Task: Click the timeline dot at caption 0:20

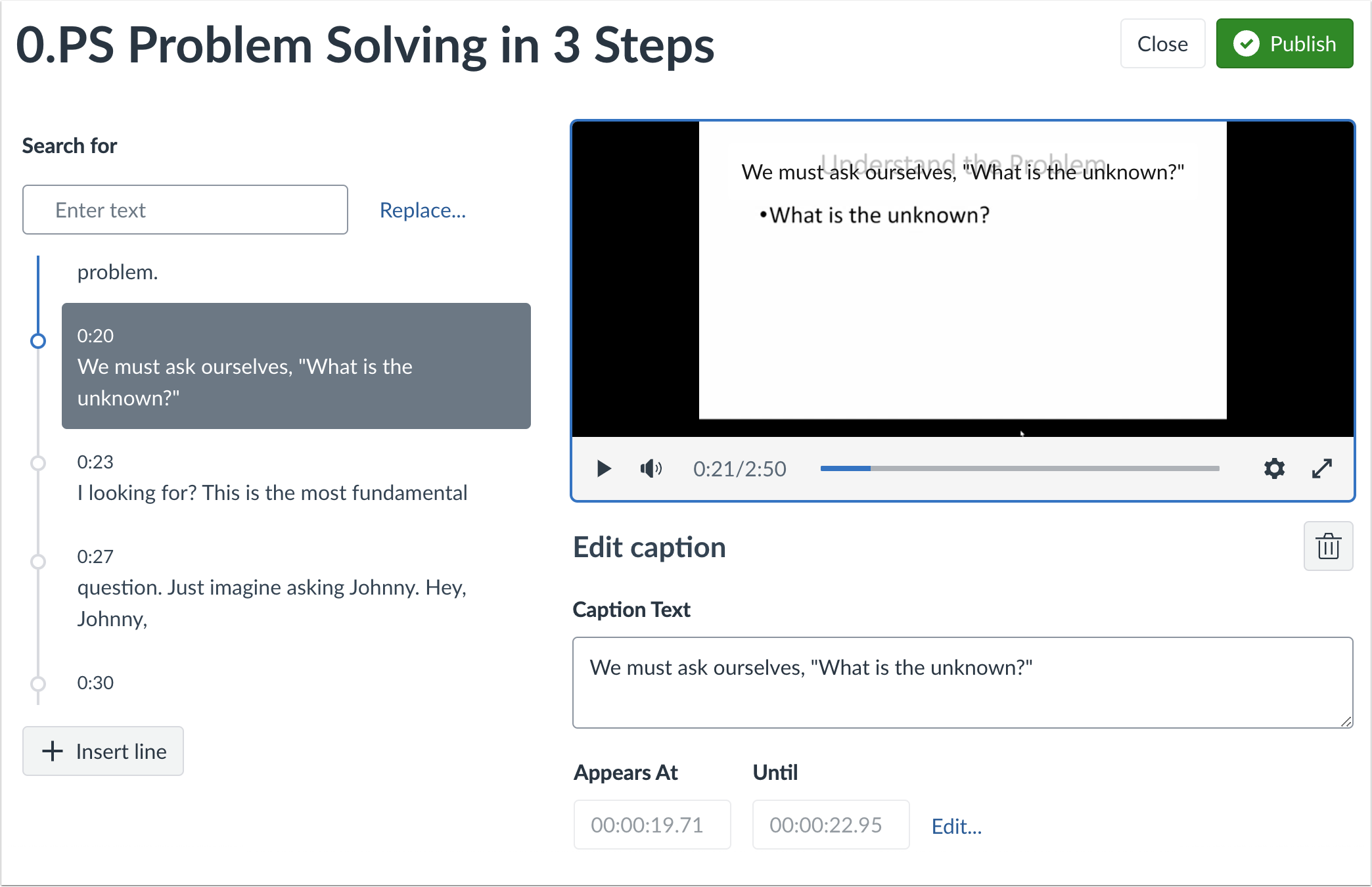Action: 37,341
